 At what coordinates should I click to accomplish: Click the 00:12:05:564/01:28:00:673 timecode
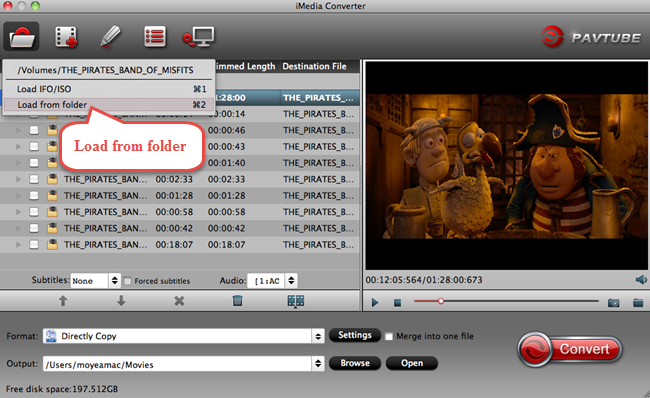coord(424,280)
